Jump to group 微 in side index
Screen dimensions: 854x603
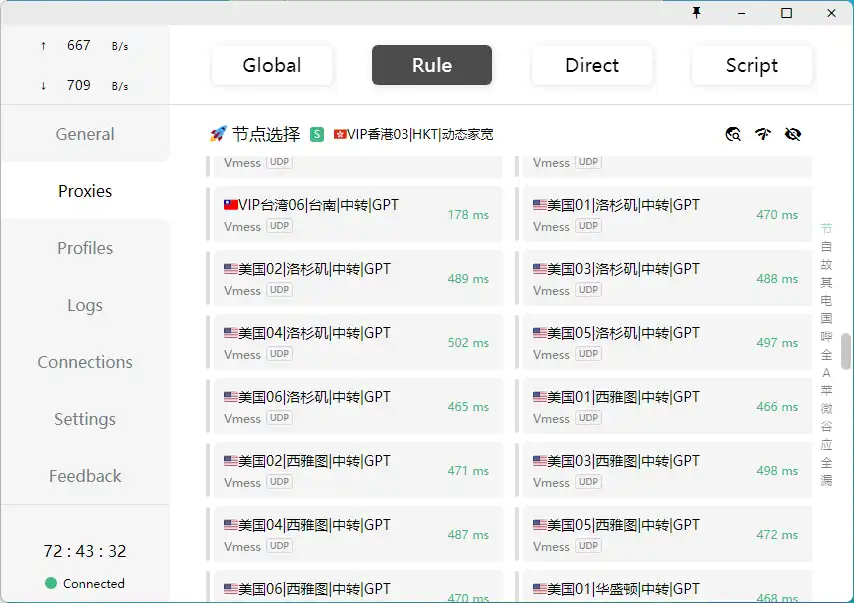pyautogui.click(x=826, y=408)
